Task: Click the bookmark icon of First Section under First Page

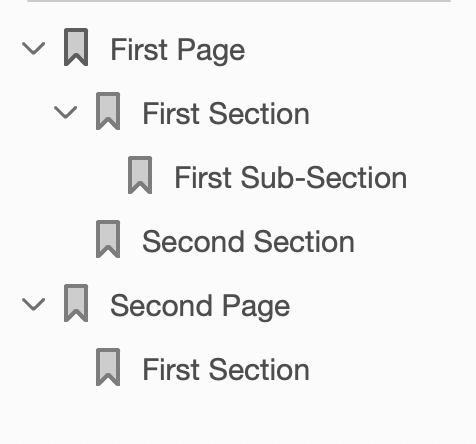Action: 108,111
